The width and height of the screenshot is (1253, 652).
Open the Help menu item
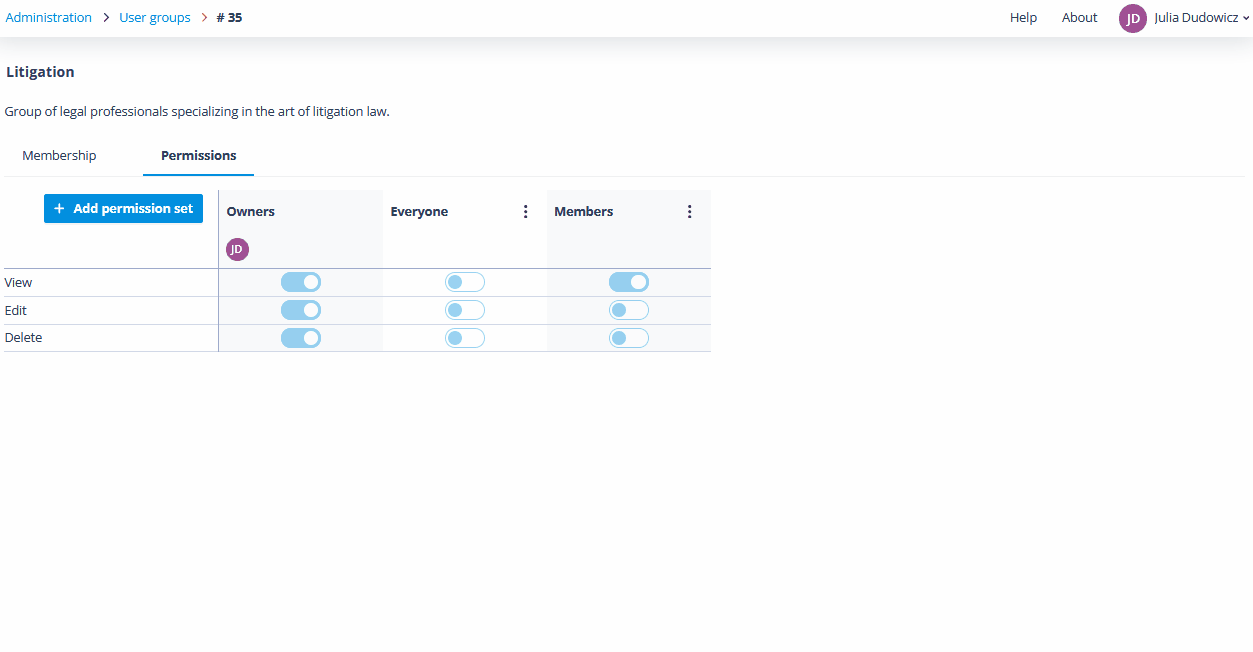pyautogui.click(x=1023, y=18)
